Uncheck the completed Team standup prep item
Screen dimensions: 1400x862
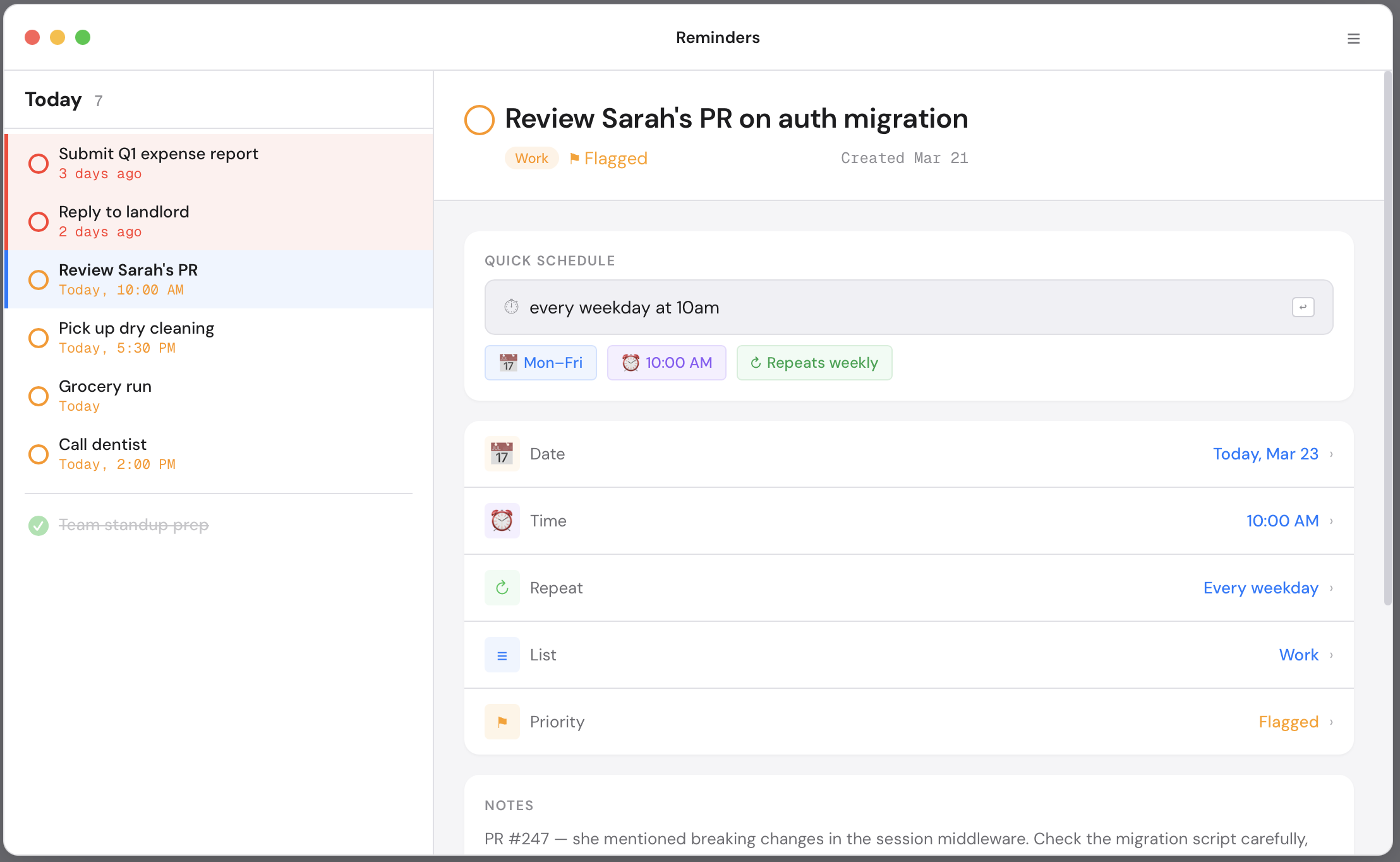(x=39, y=525)
